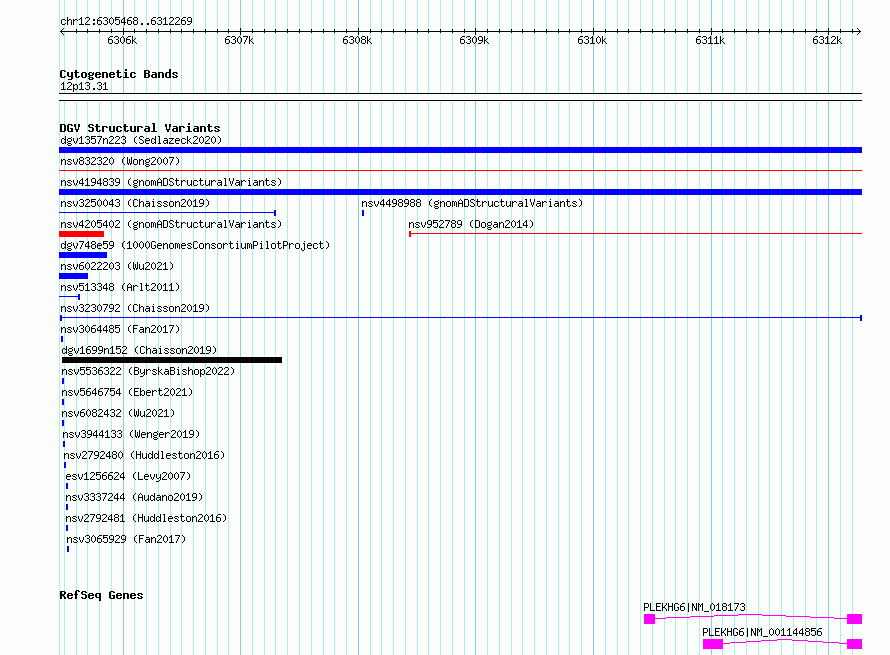Click the 6311k ruler position
The height and width of the screenshot is (655, 890).
(710, 40)
